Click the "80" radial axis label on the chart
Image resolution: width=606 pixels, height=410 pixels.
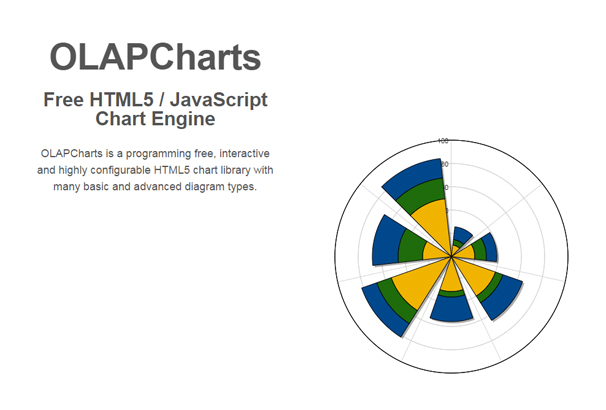pos(445,164)
